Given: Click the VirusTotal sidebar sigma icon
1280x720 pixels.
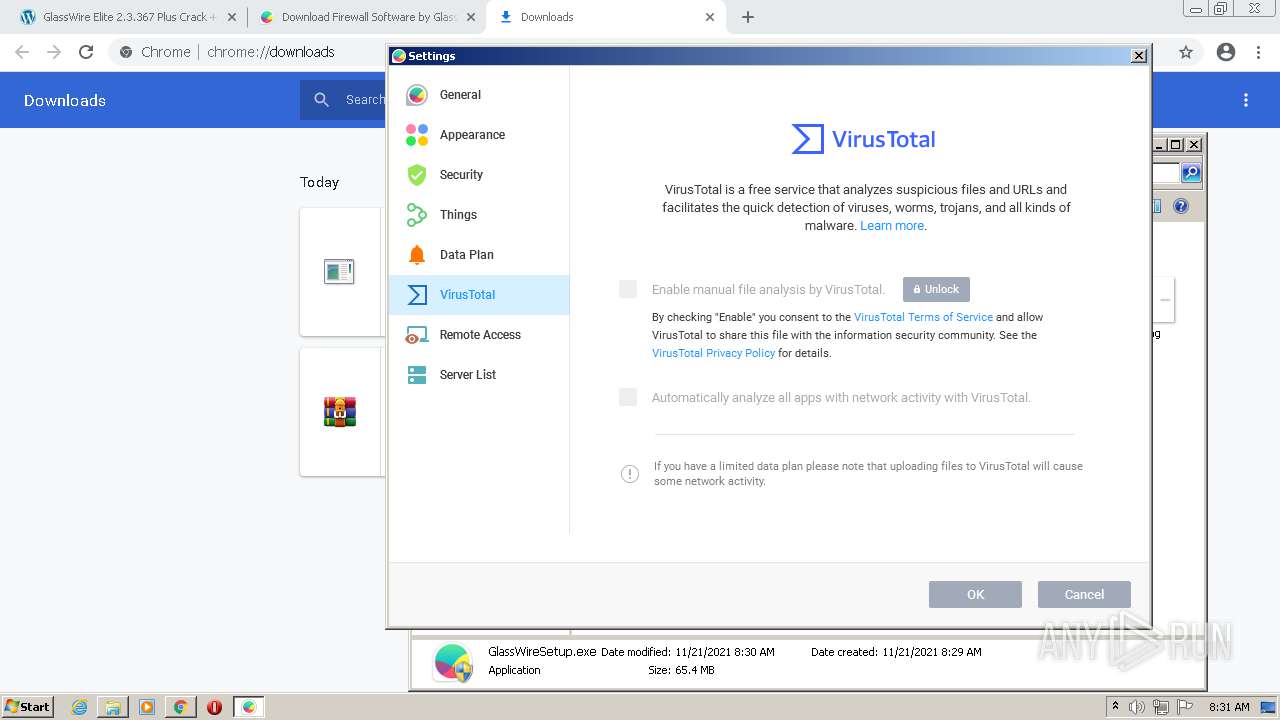Looking at the screenshot, I should [417, 295].
